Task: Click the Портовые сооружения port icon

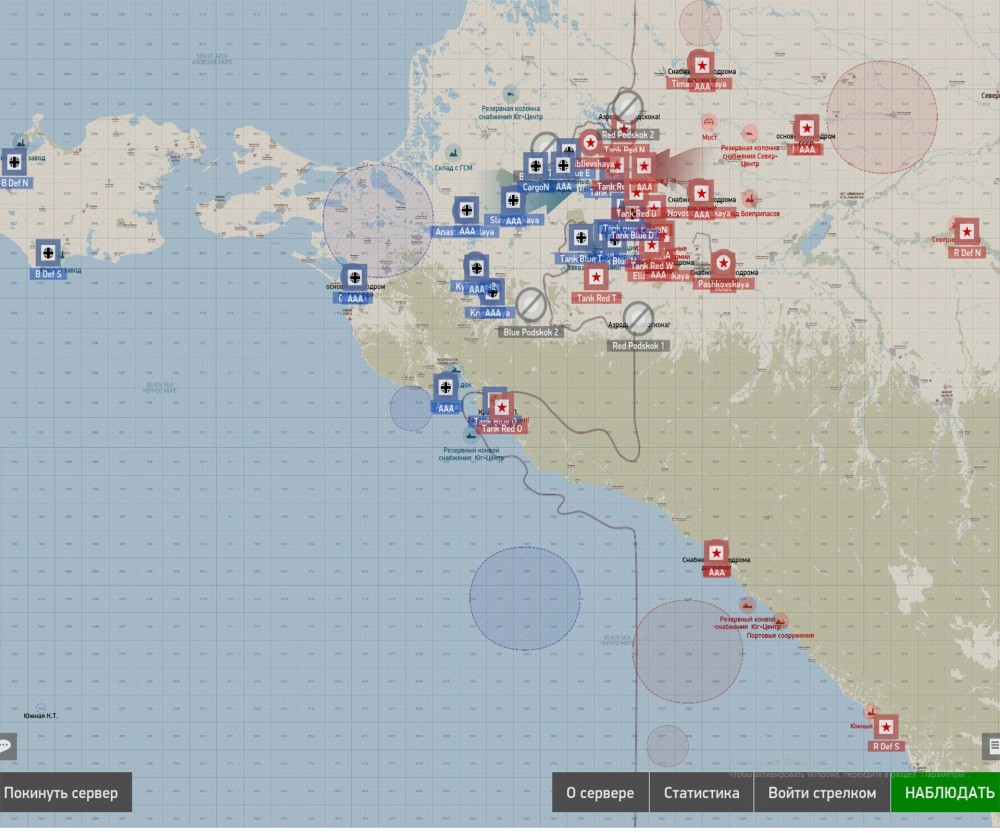Action: [x=780, y=621]
